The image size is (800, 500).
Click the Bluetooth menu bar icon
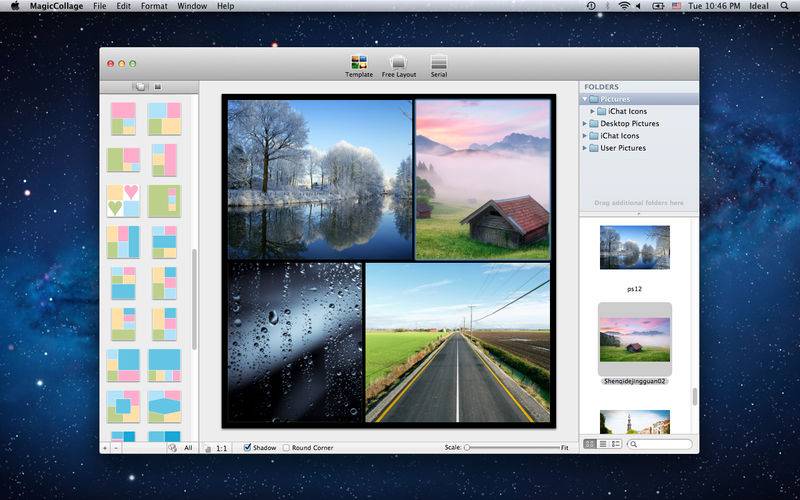[x=607, y=6]
